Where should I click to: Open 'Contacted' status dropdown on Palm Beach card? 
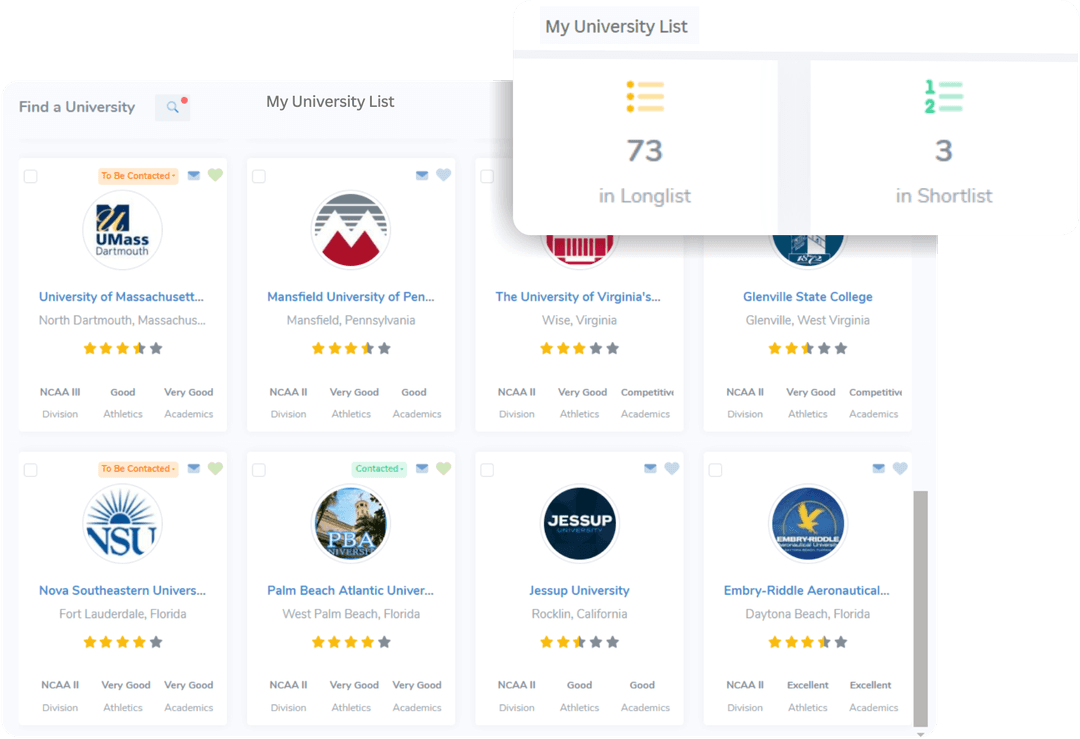click(x=379, y=468)
